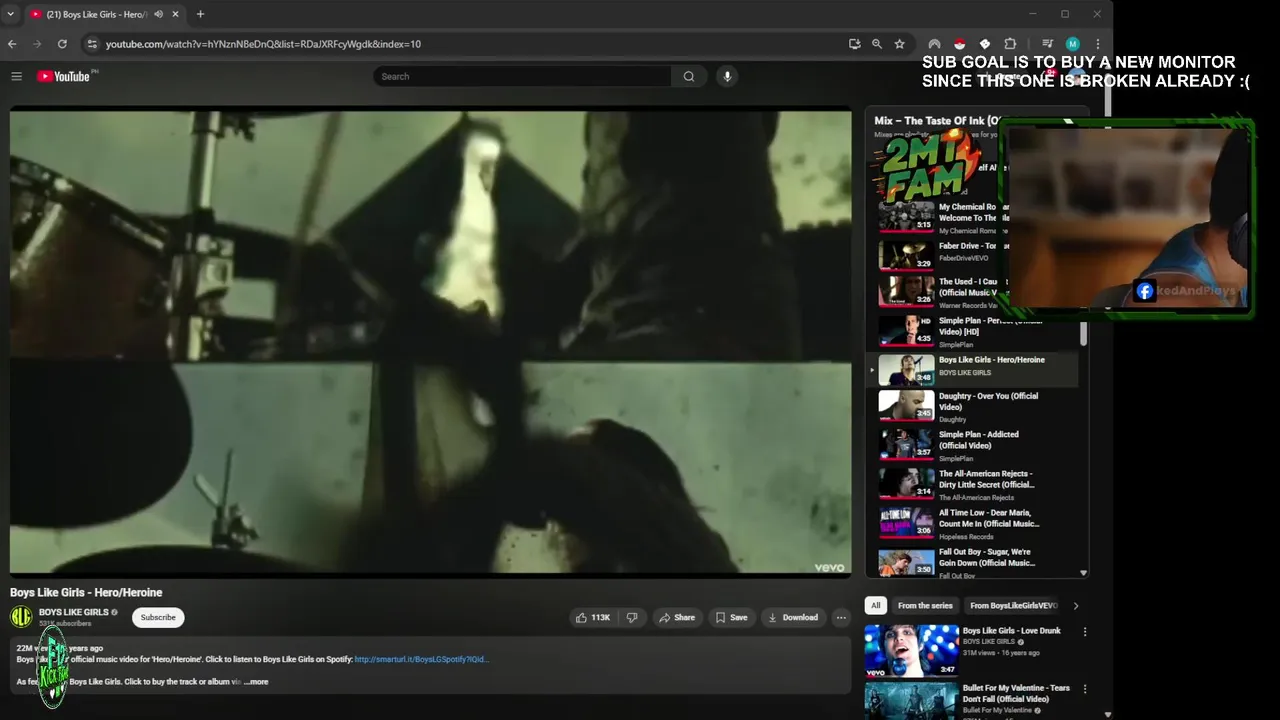
Task: Go back in the browser
Action: pyautogui.click(x=12, y=44)
